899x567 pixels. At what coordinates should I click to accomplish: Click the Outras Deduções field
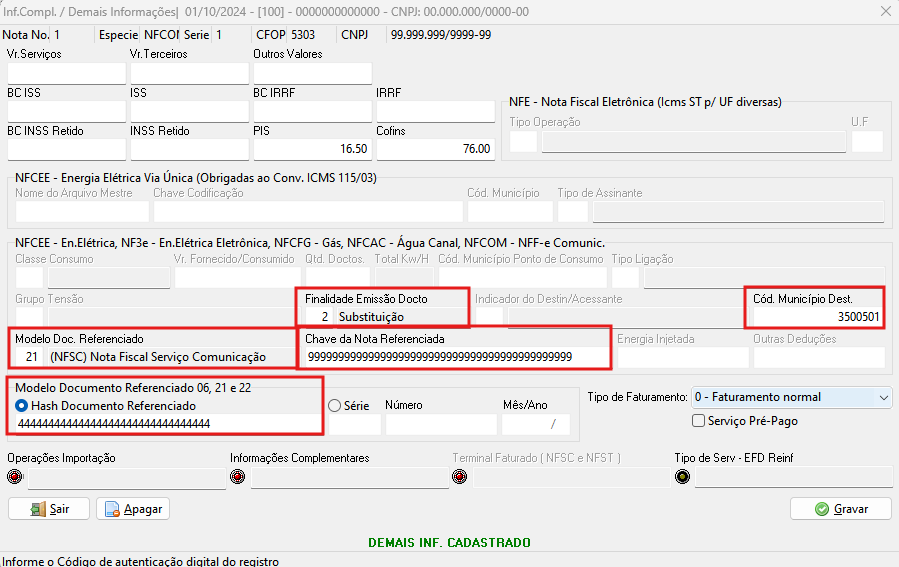(819, 357)
